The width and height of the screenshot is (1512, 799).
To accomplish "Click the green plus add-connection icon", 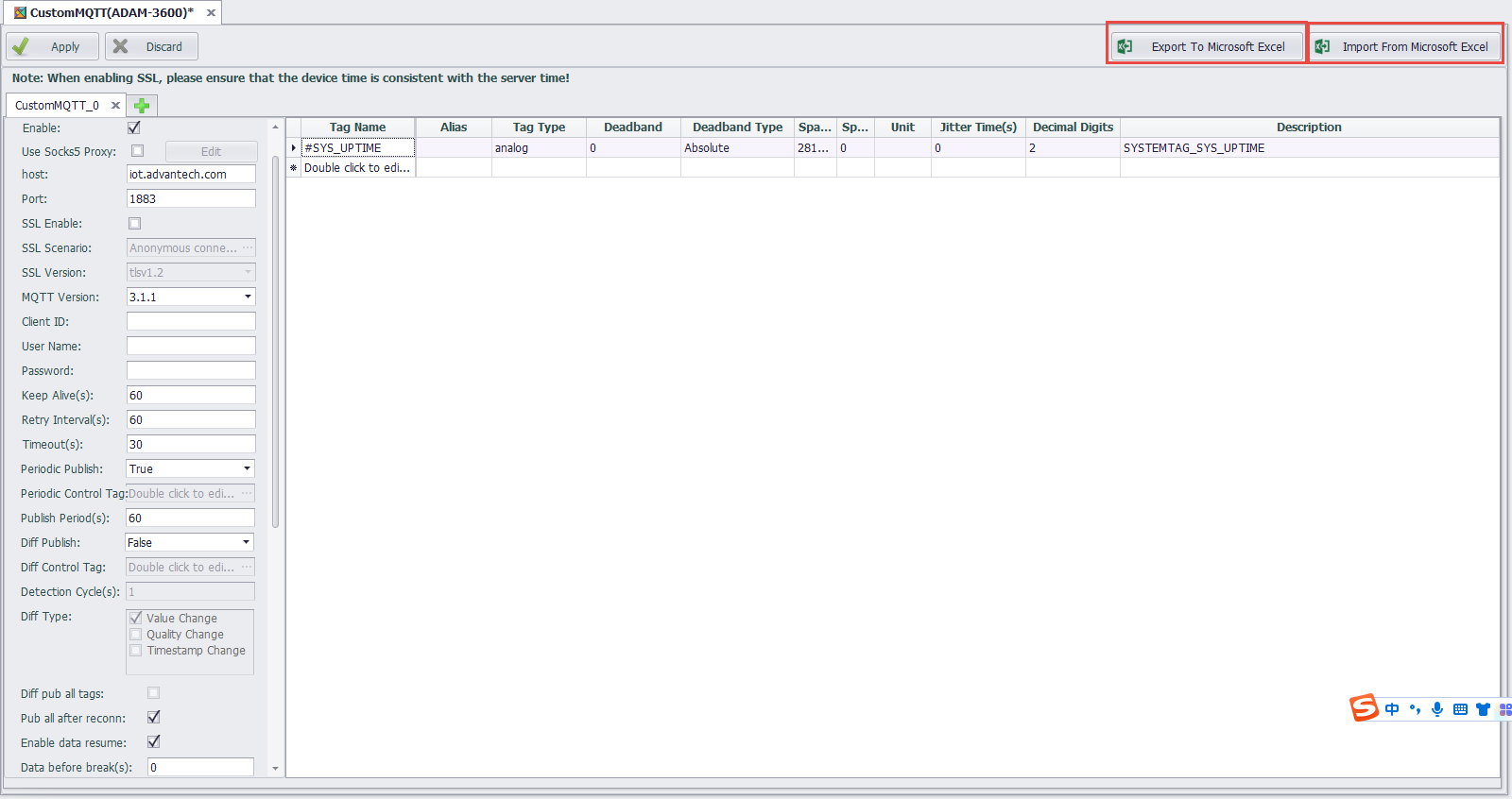I will coord(142,106).
